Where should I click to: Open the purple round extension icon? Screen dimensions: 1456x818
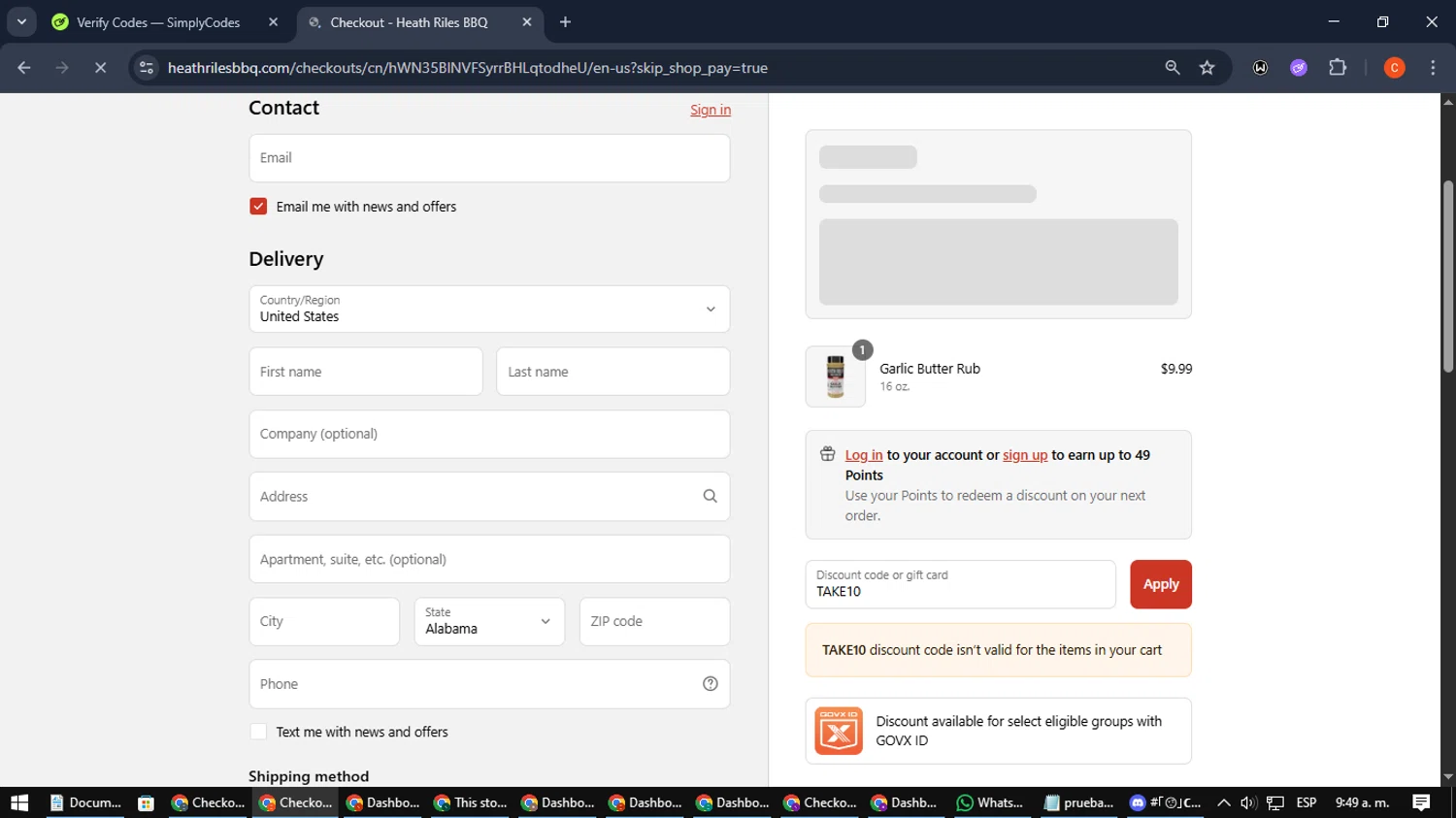pos(1299,68)
